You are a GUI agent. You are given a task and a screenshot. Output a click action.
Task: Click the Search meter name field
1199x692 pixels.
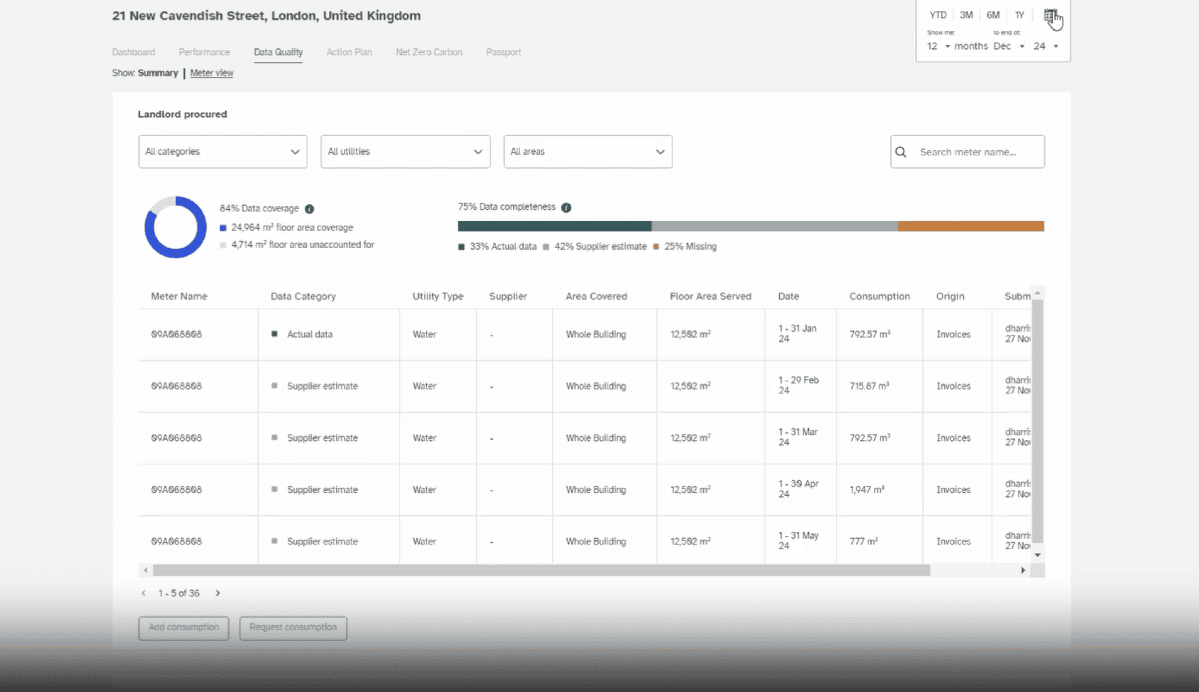click(x=967, y=152)
